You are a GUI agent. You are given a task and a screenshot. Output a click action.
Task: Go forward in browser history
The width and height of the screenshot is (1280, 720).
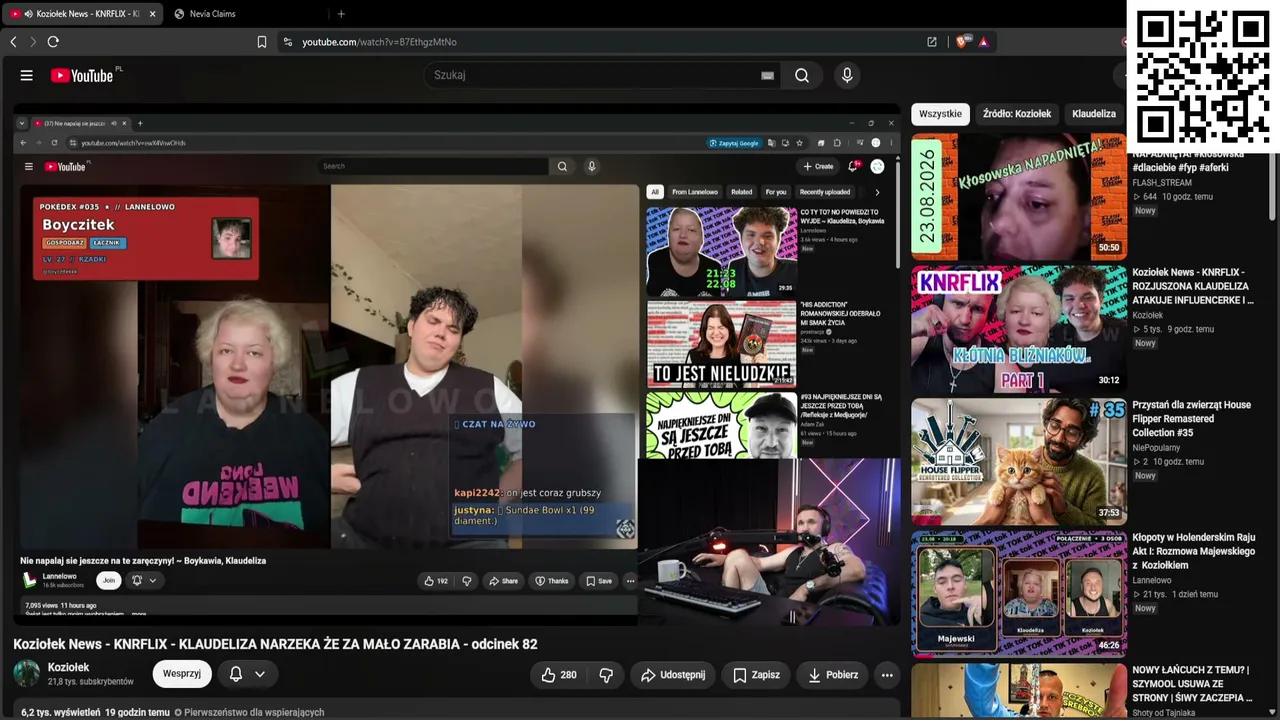(x=32, y=42)
